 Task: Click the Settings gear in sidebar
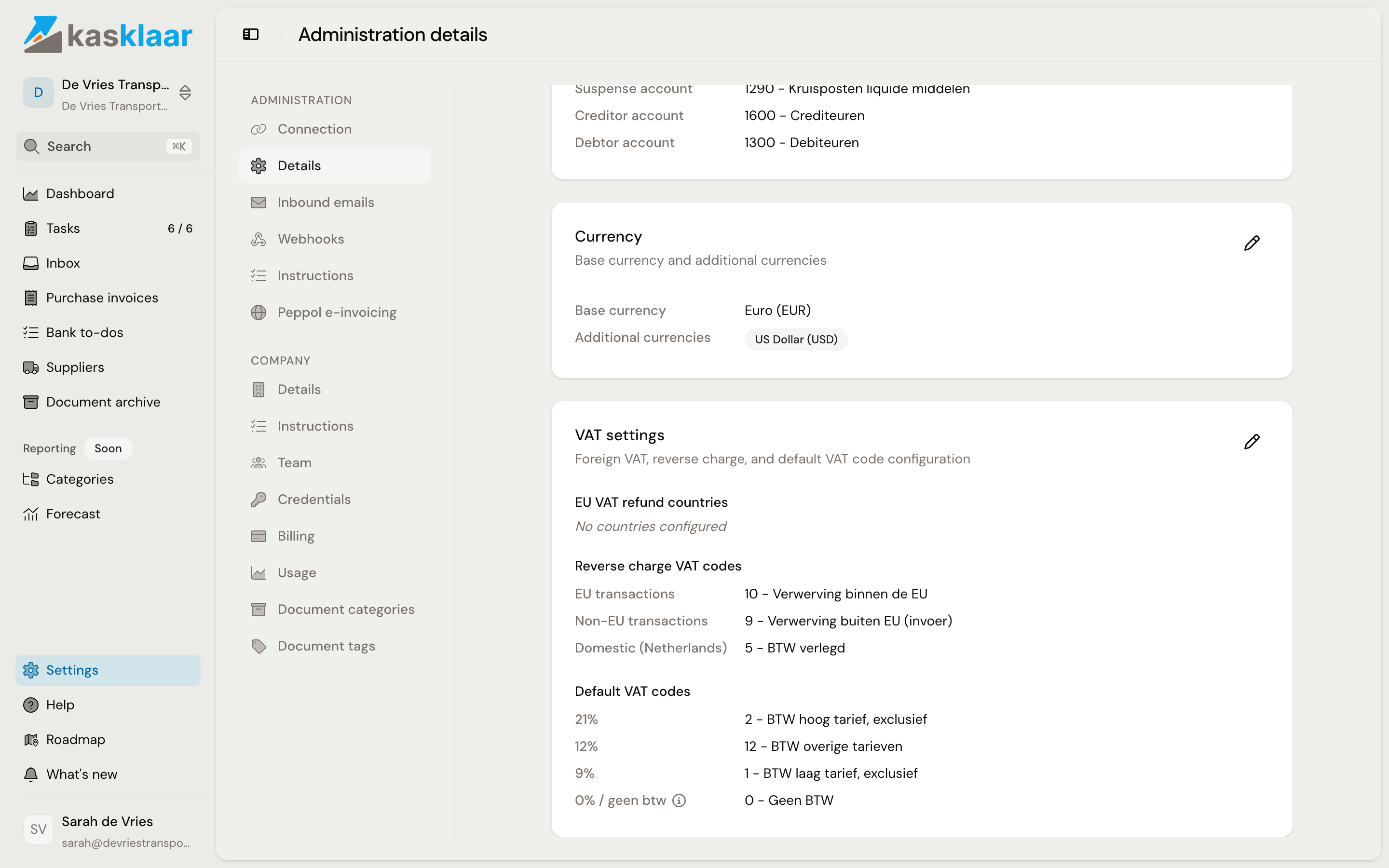(30, 670)
